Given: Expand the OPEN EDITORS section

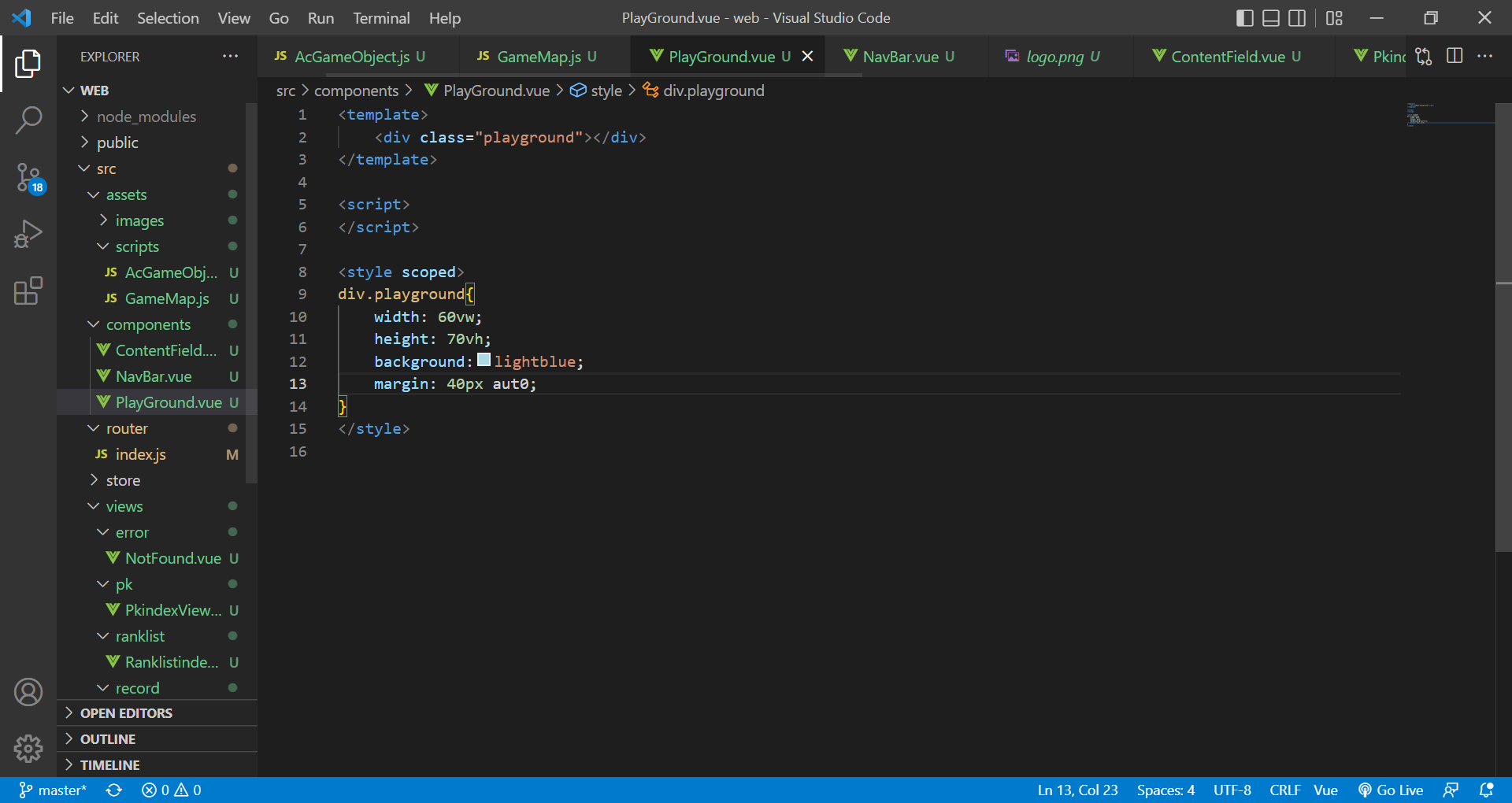Looking at the screenshot, I should [x=157, y=712].
